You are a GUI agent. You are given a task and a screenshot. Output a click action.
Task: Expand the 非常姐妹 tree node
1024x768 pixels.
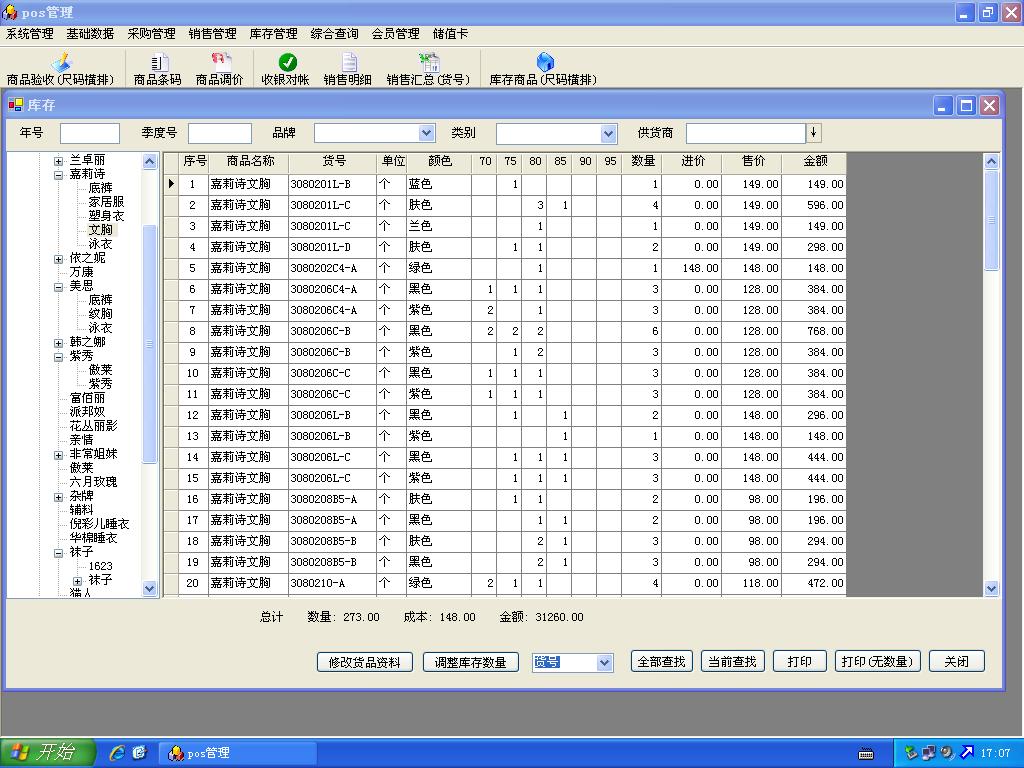[59, 455]
